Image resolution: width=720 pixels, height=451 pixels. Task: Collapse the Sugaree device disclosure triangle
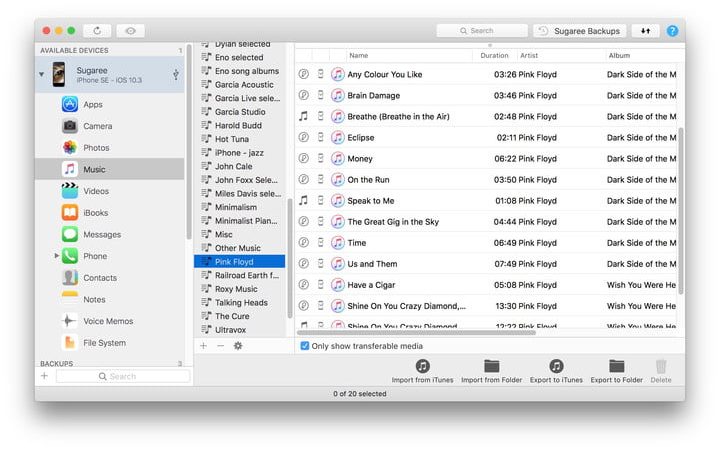coord(42,74)
